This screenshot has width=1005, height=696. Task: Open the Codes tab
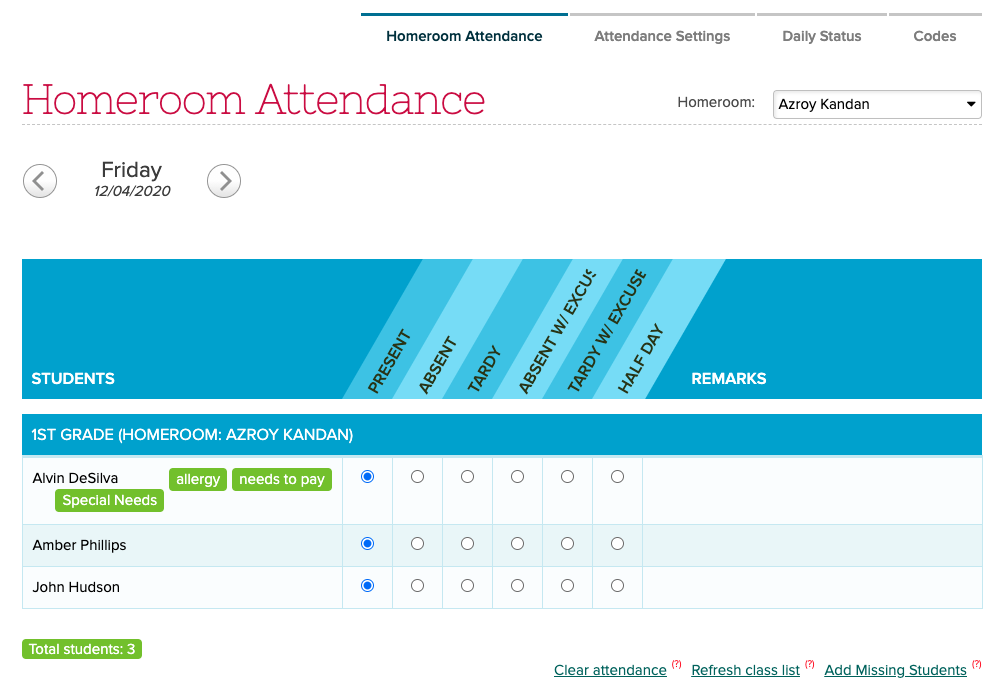[935, 36]
